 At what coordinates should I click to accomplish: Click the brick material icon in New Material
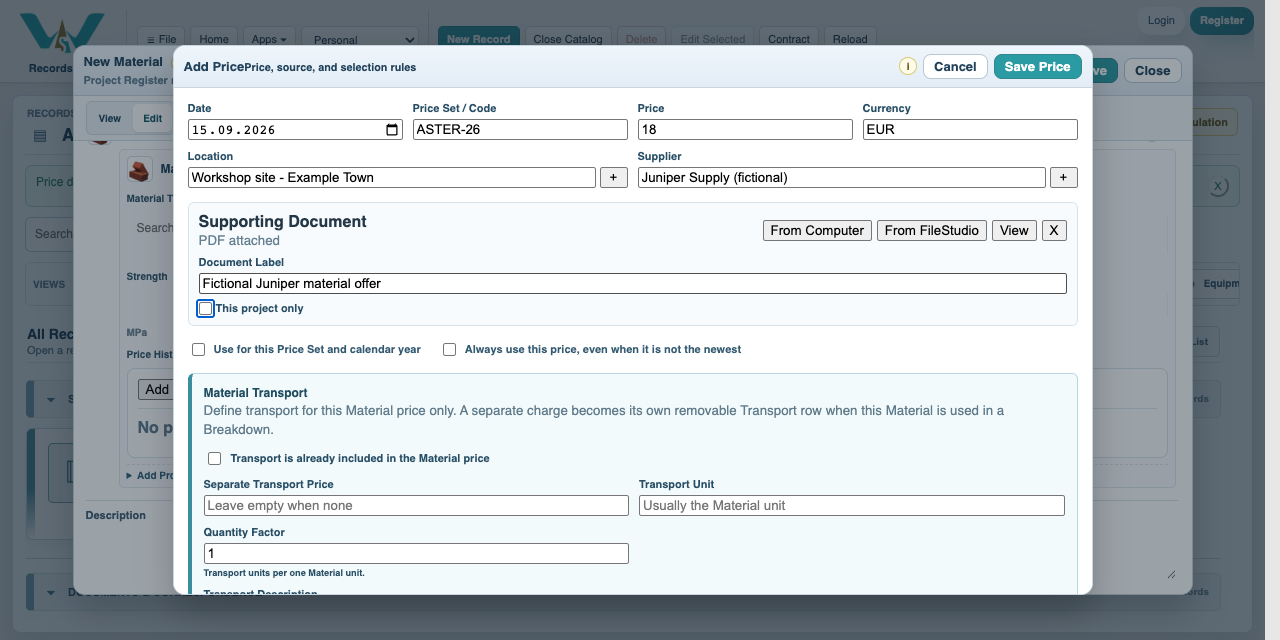[x=139, y=170]
